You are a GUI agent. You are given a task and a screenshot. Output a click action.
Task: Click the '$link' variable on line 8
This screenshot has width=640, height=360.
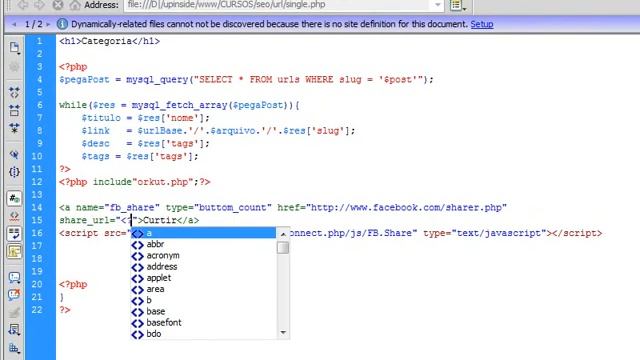(95, 131)
